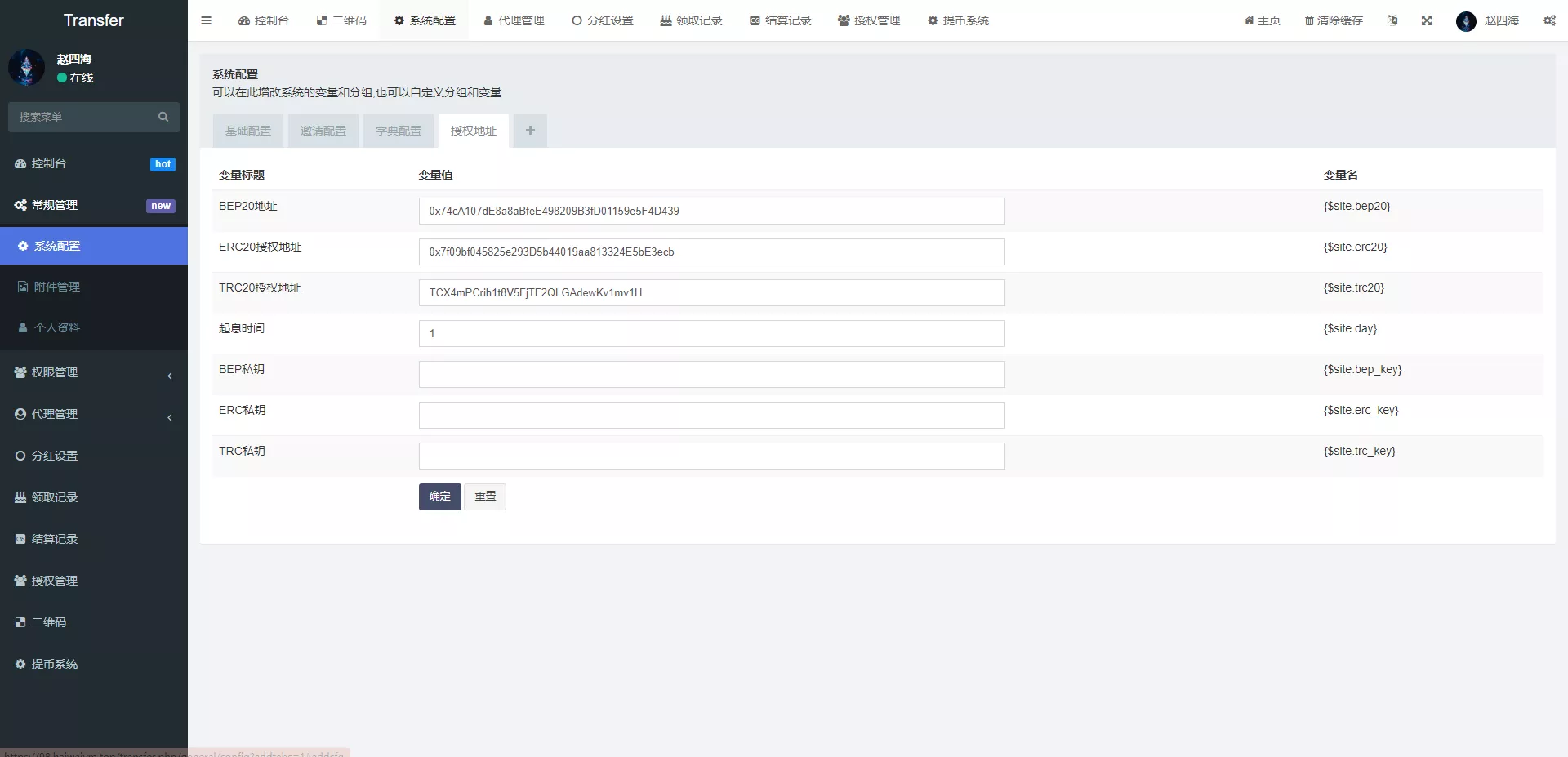Image resolution: width=1568 pixels, height=757 pixels.
Task: Toggle fullscreen with the expand icon
Action: (x=1427, y=20)
